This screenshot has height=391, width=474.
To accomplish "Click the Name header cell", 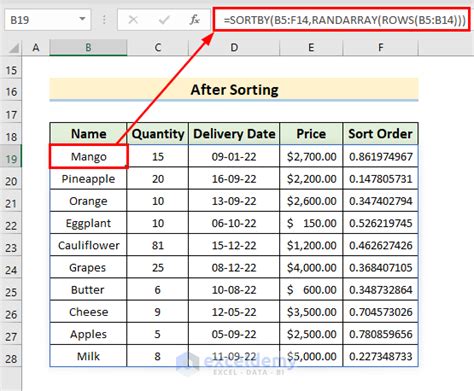I will [88, 134].
